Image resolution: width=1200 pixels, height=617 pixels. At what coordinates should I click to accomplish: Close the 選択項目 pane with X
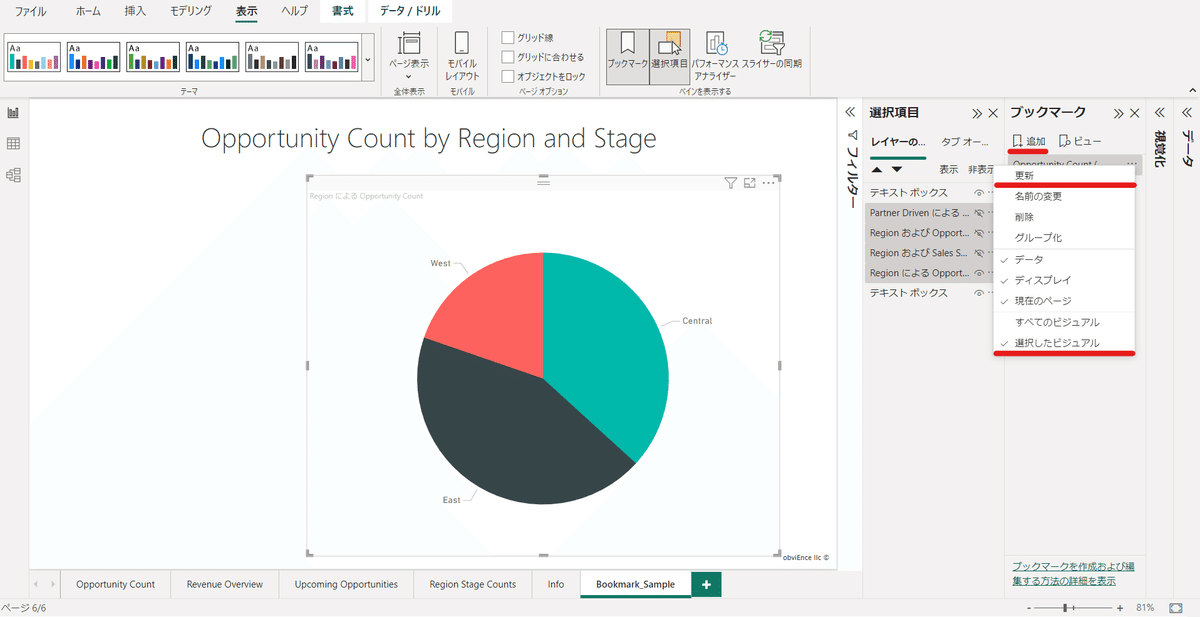coord(993,113)
